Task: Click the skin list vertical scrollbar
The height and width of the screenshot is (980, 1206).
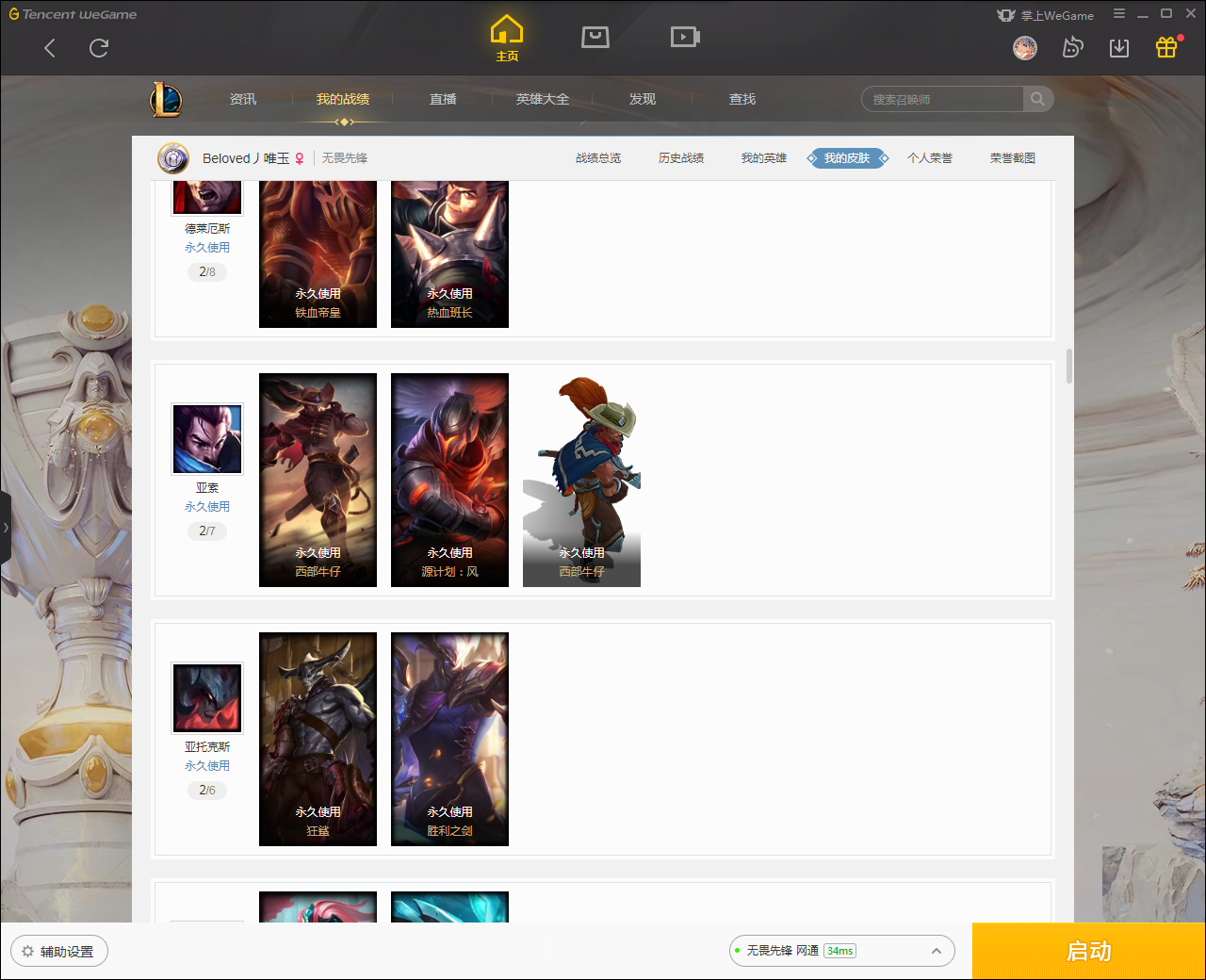Action: pyautogui.click(x=1068, y=366)
